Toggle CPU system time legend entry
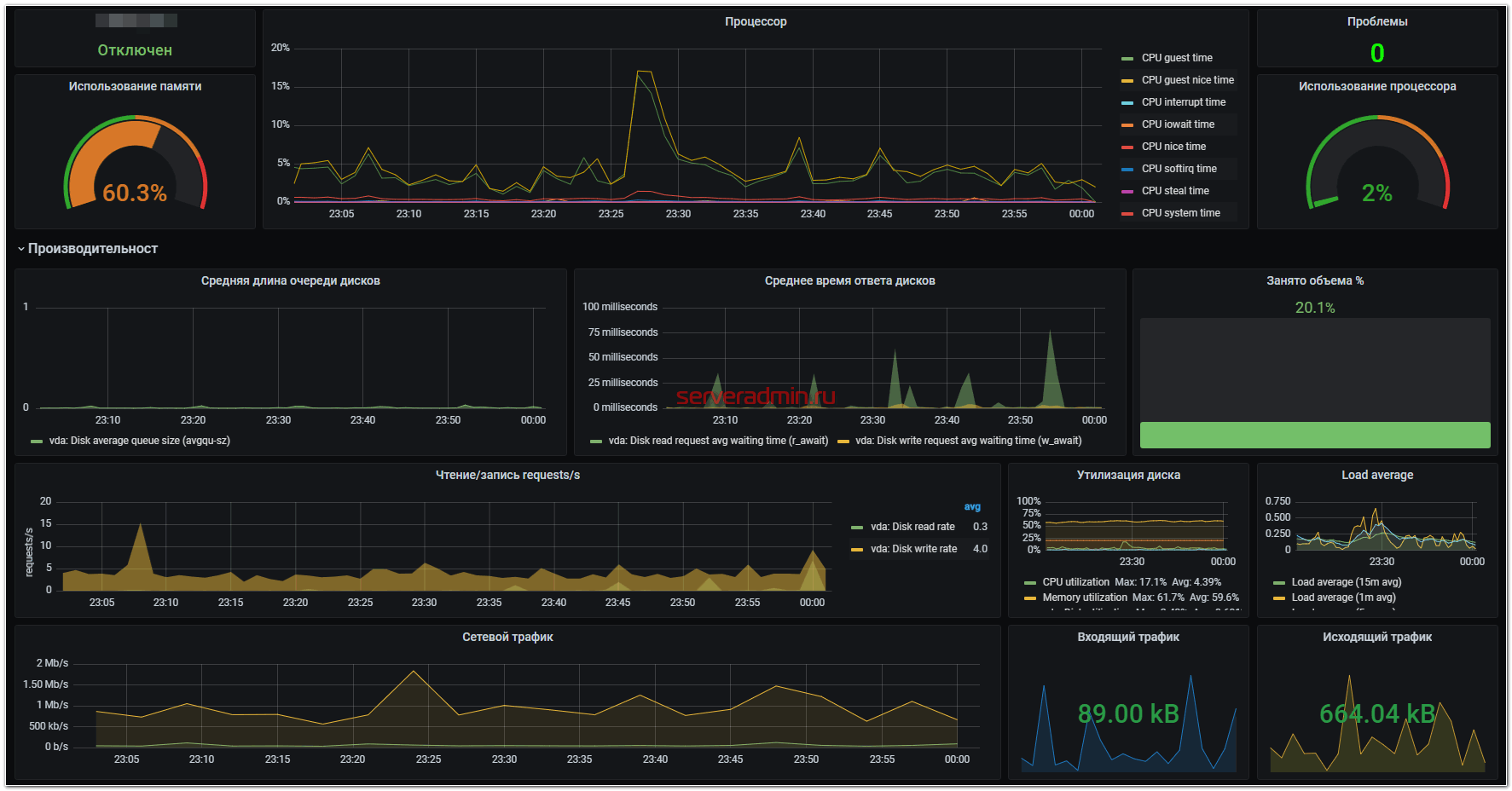The height and width of the screenshot is (791, 1512). [x=1180, y=213]
